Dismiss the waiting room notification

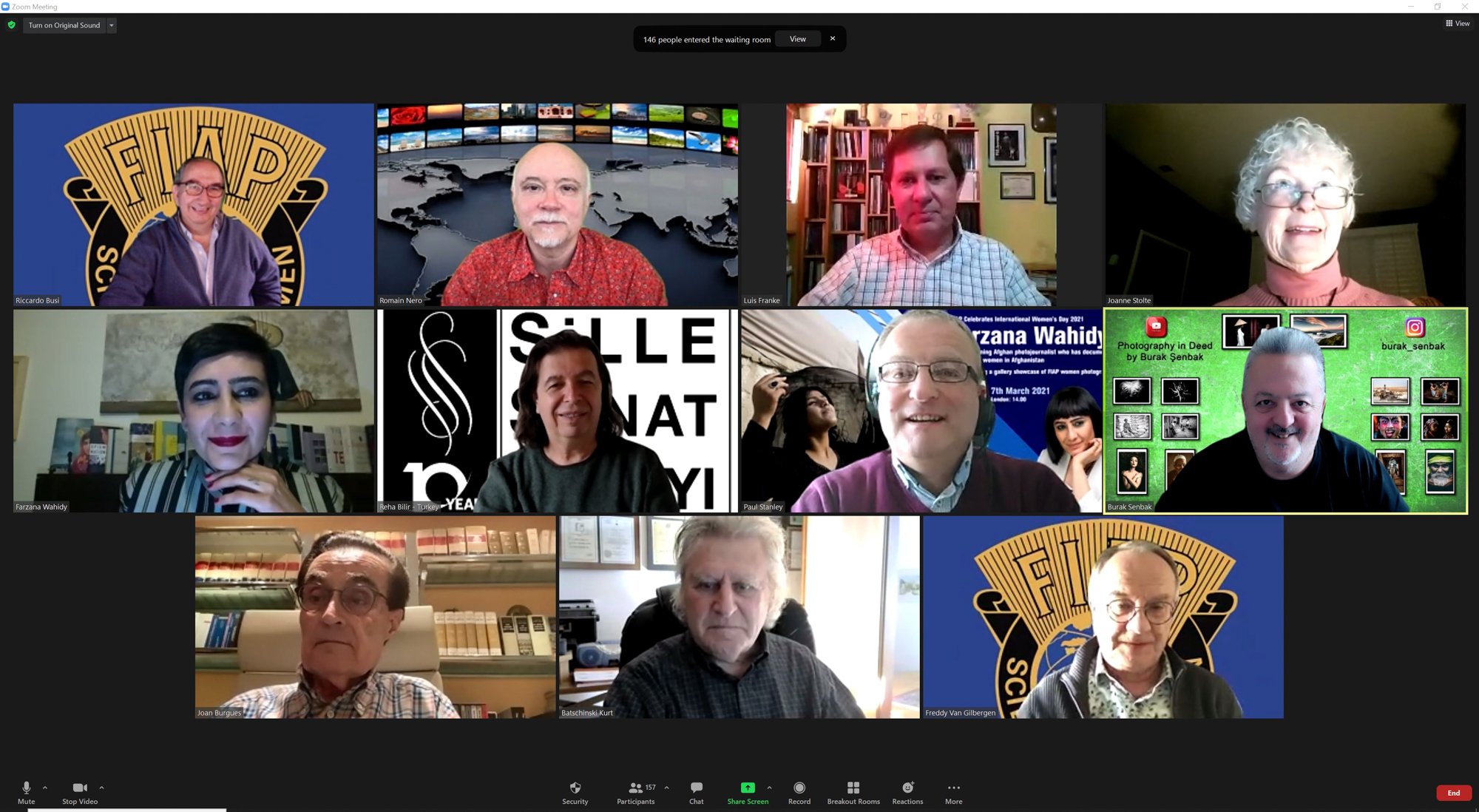click(833, 38)
